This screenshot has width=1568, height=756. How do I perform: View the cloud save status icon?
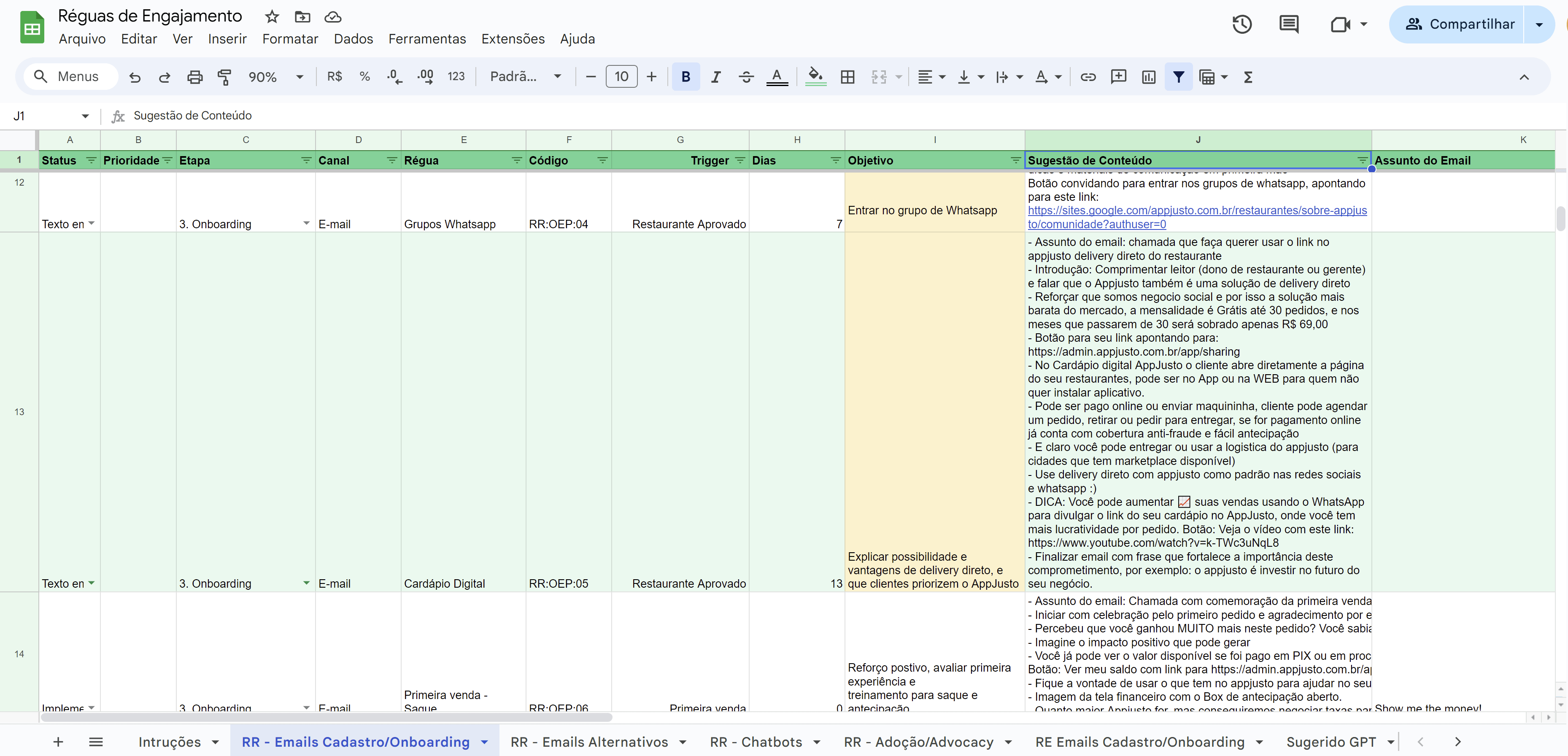(x=333, y=16)
